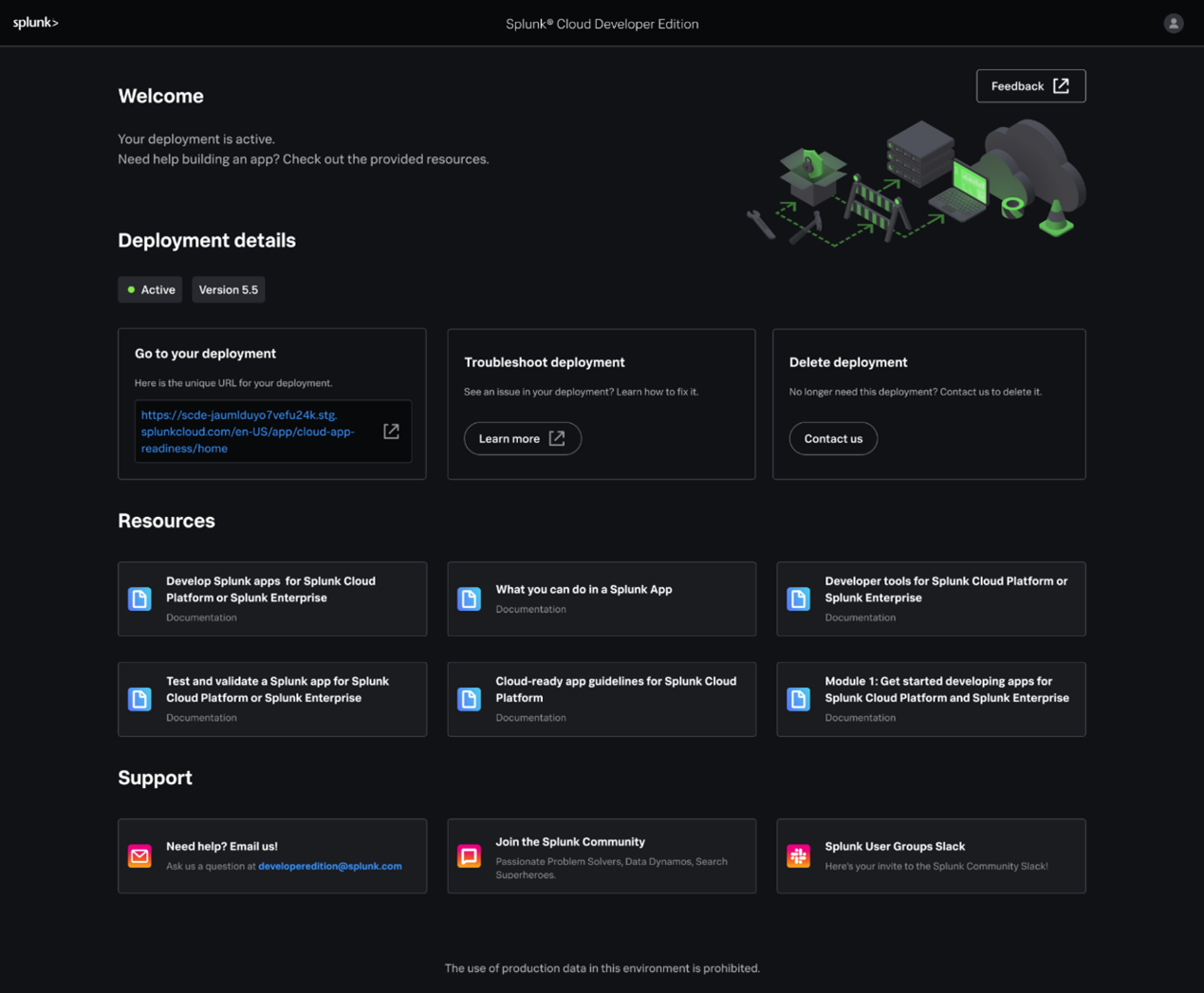
Task: Click the email envelope icon in the Support section
Action: 139,855
